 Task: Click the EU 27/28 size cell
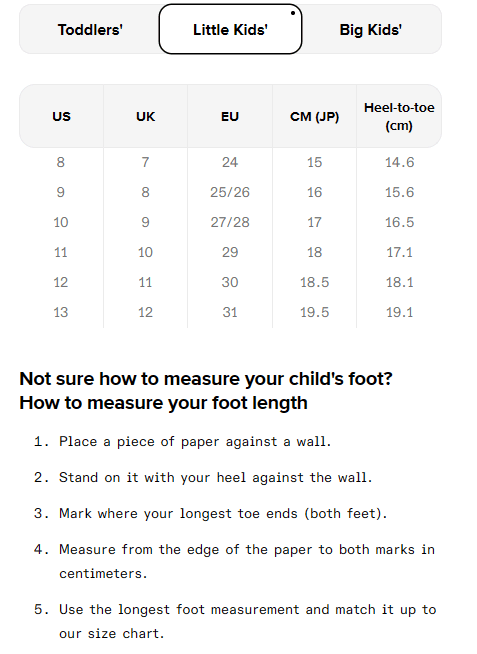coord(230,222)
